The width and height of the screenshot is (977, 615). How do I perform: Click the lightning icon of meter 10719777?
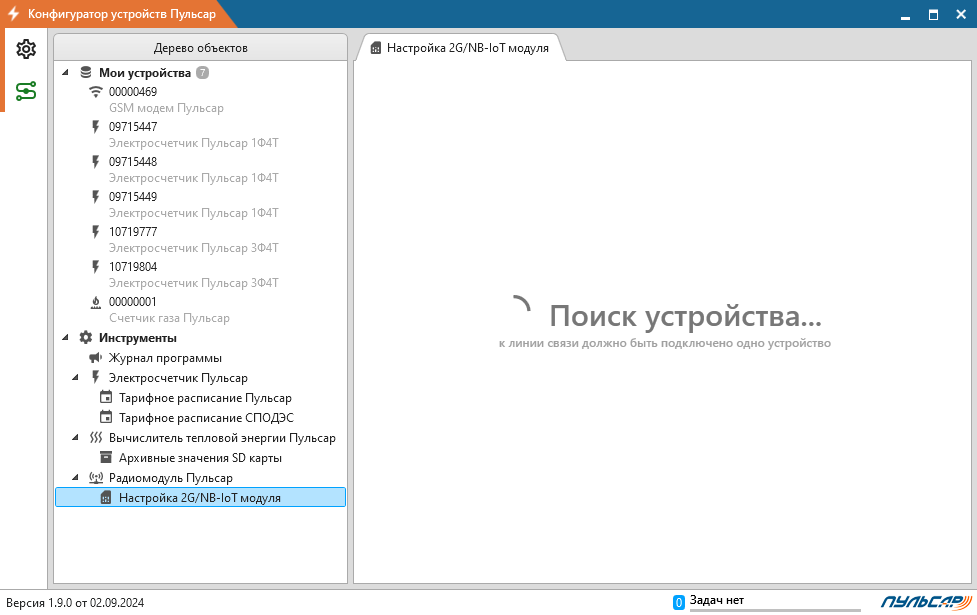coord(95,231)
